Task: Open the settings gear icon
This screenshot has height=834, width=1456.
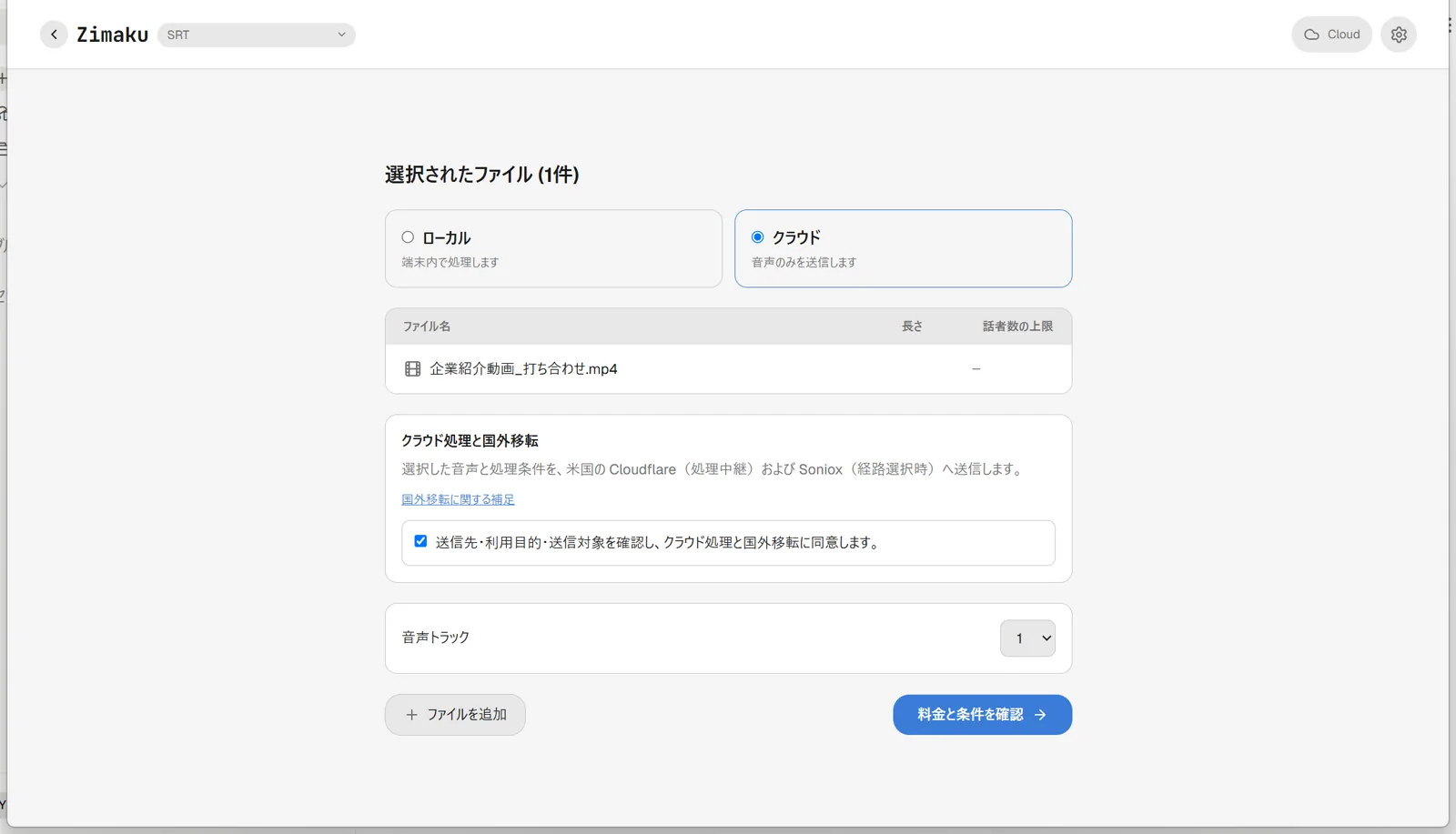Action: [1399, 35]
